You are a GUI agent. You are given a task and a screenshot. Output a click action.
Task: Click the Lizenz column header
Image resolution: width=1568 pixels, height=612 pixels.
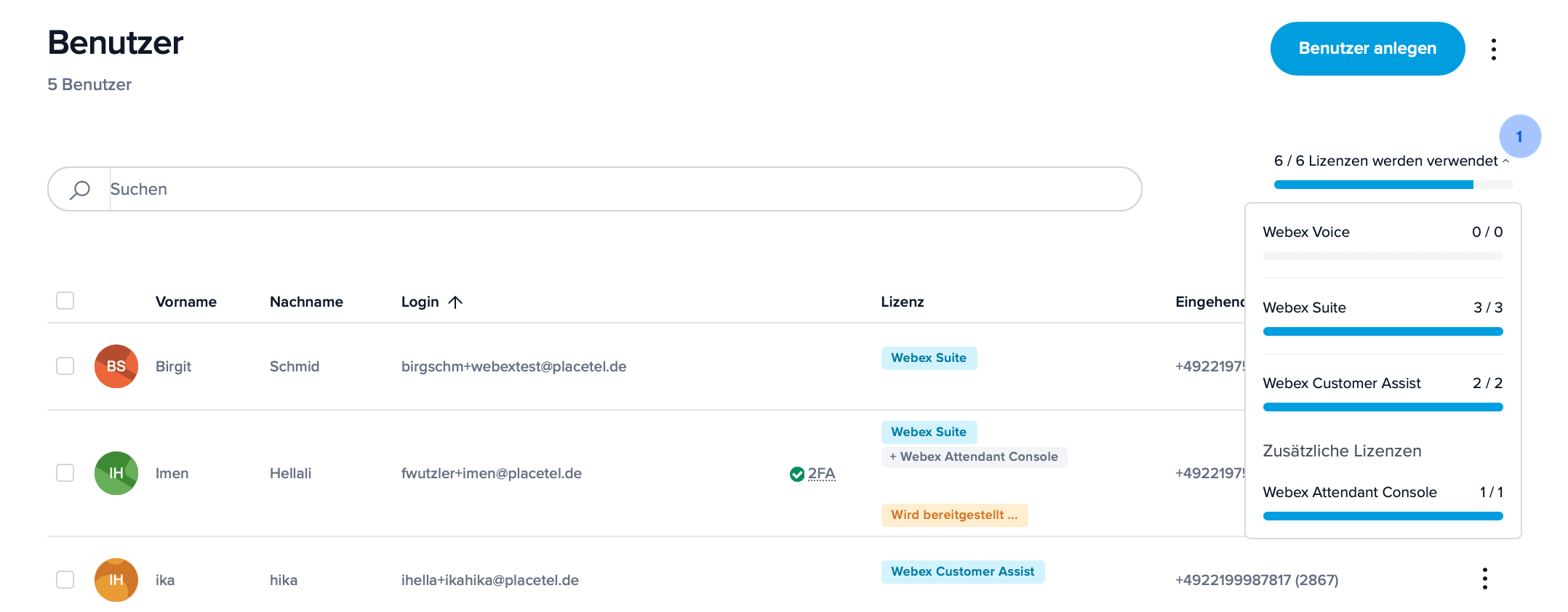[x=903, y=302]
